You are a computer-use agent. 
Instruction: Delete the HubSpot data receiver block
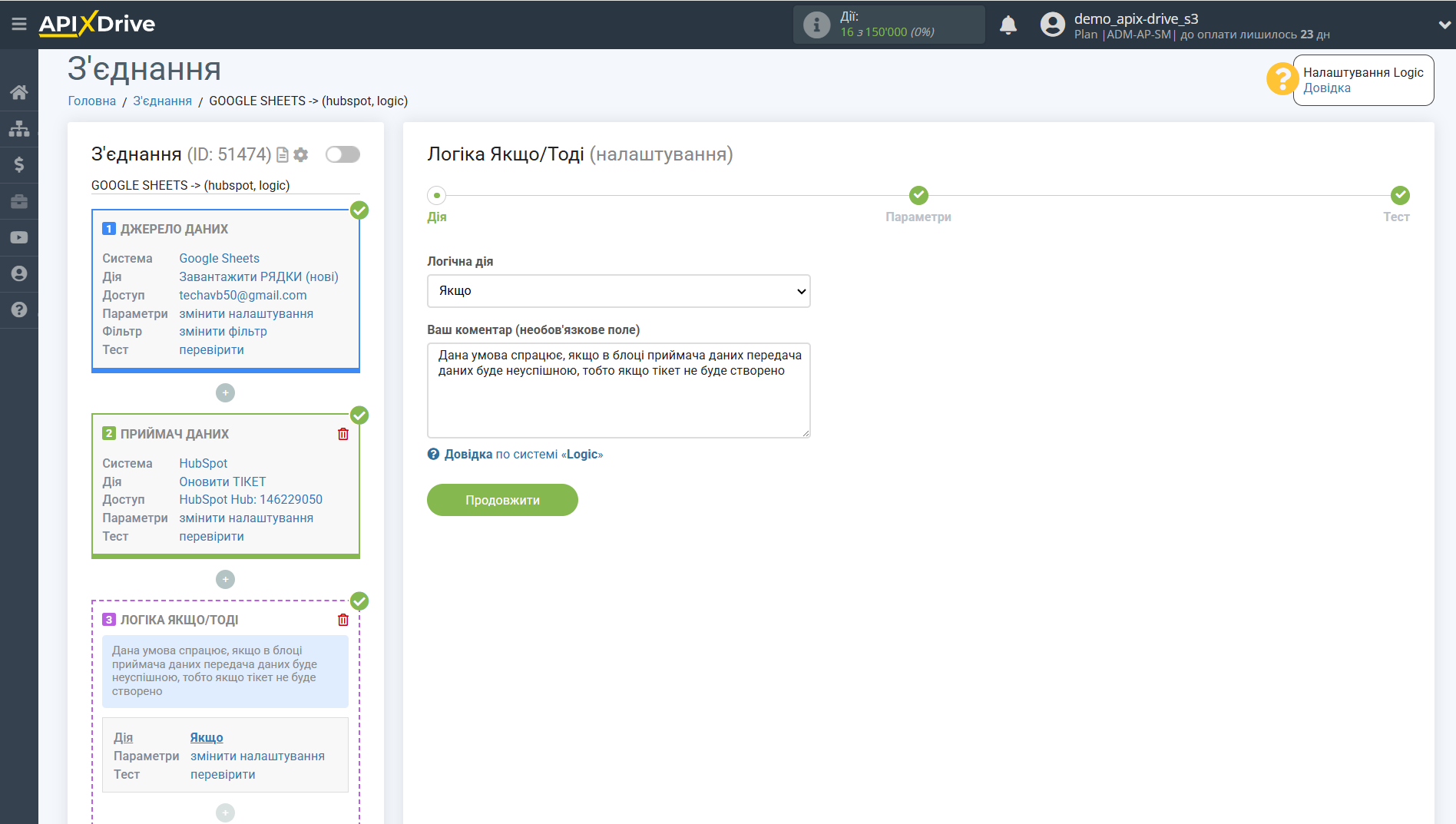[343, 434]
